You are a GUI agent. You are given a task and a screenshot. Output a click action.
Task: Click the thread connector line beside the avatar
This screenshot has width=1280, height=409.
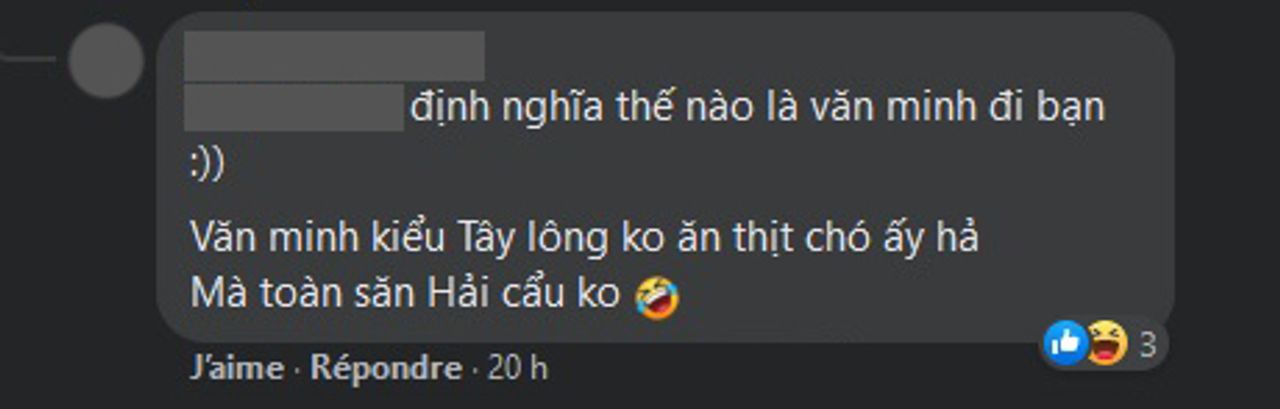(x=28, y=60)
